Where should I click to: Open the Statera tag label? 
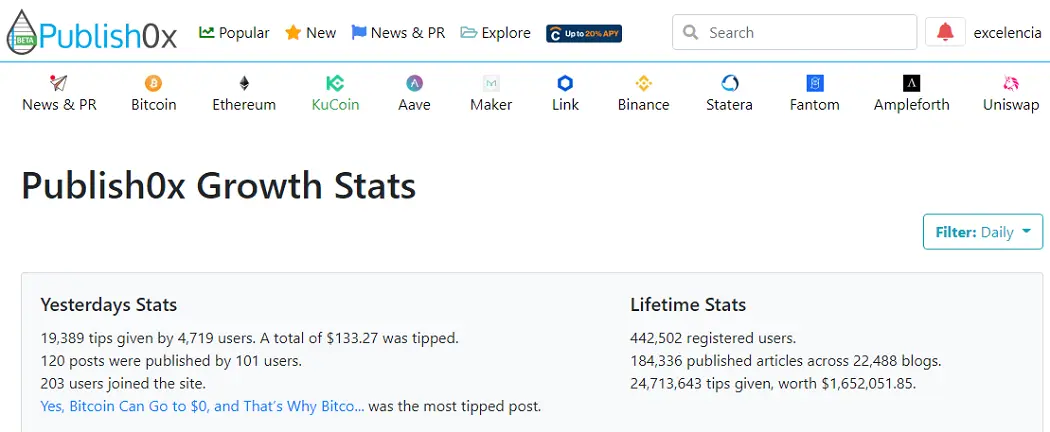coord(729,105)
